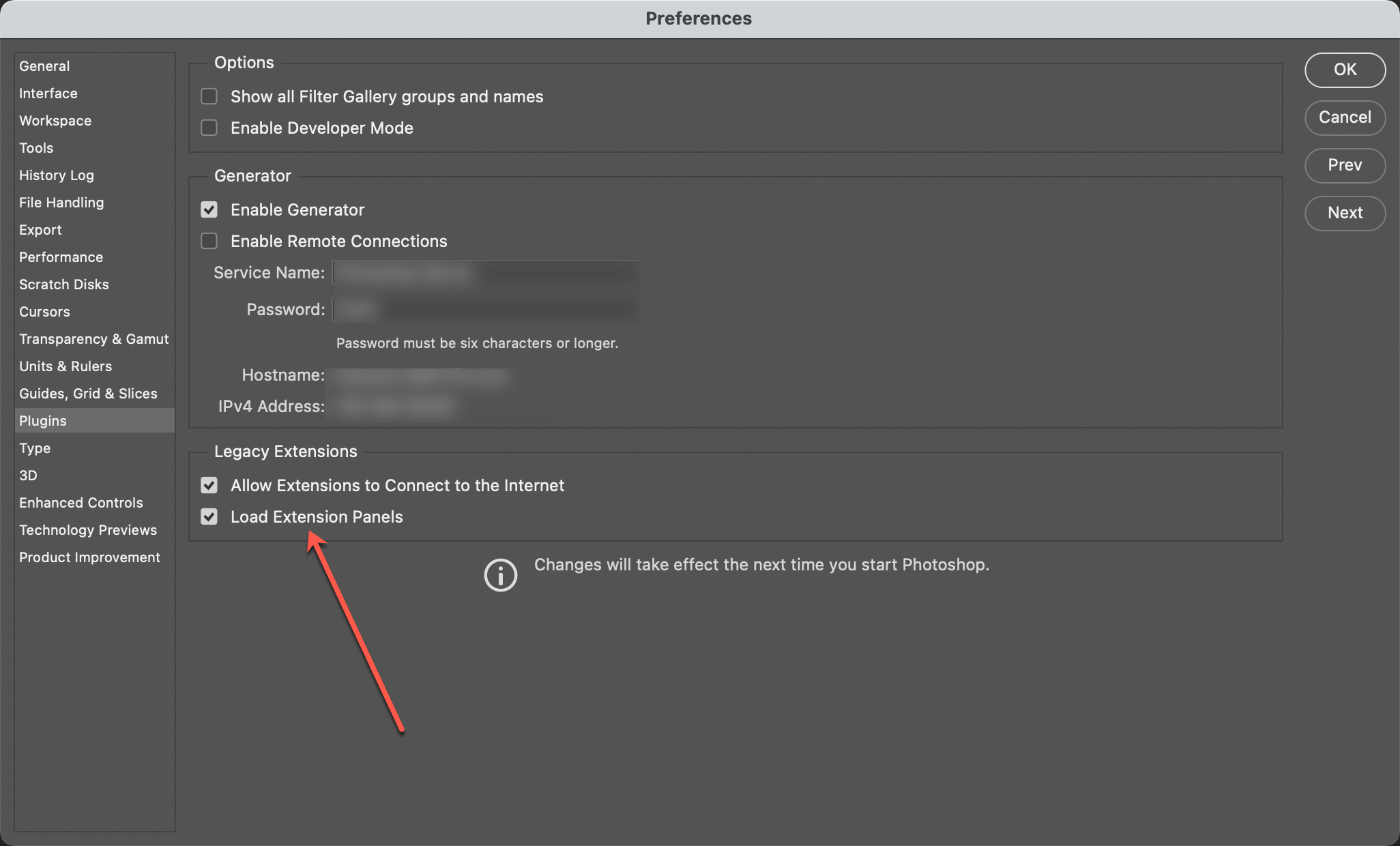Click inside the Service Name field
This screenshot has height=846, width=1400.
(486, 272)
